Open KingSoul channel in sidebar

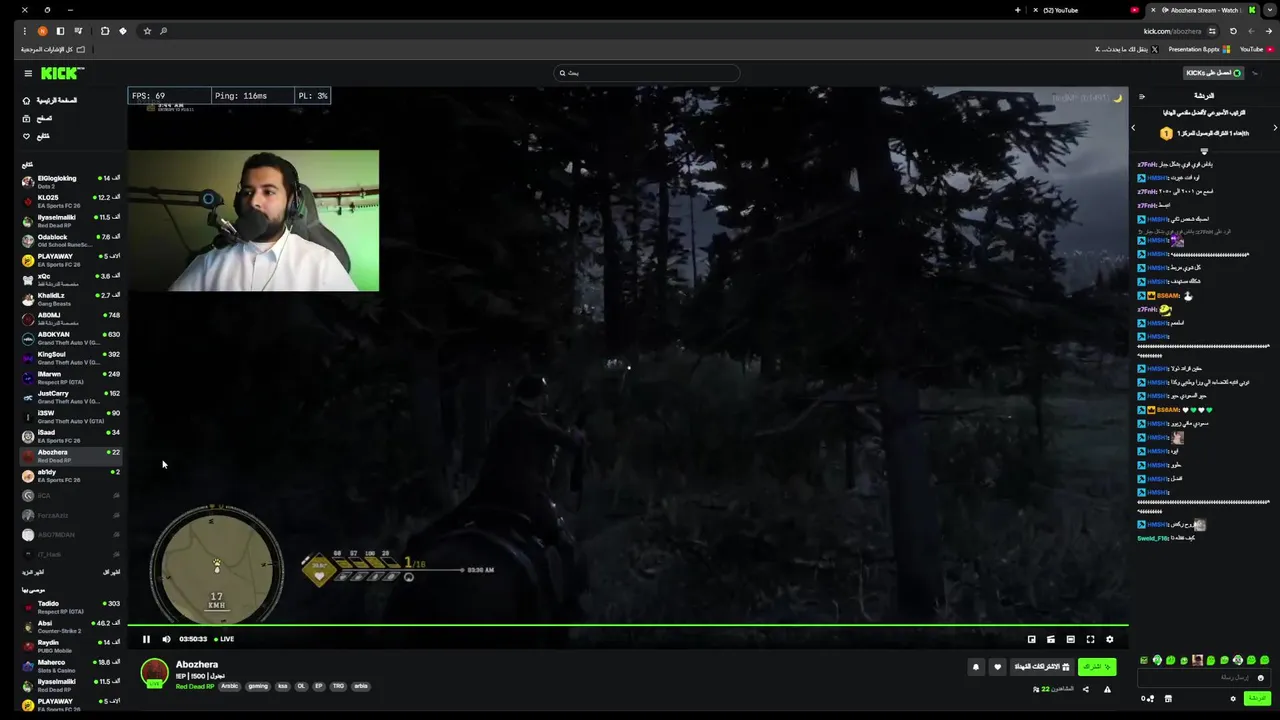tap(71, 357)
